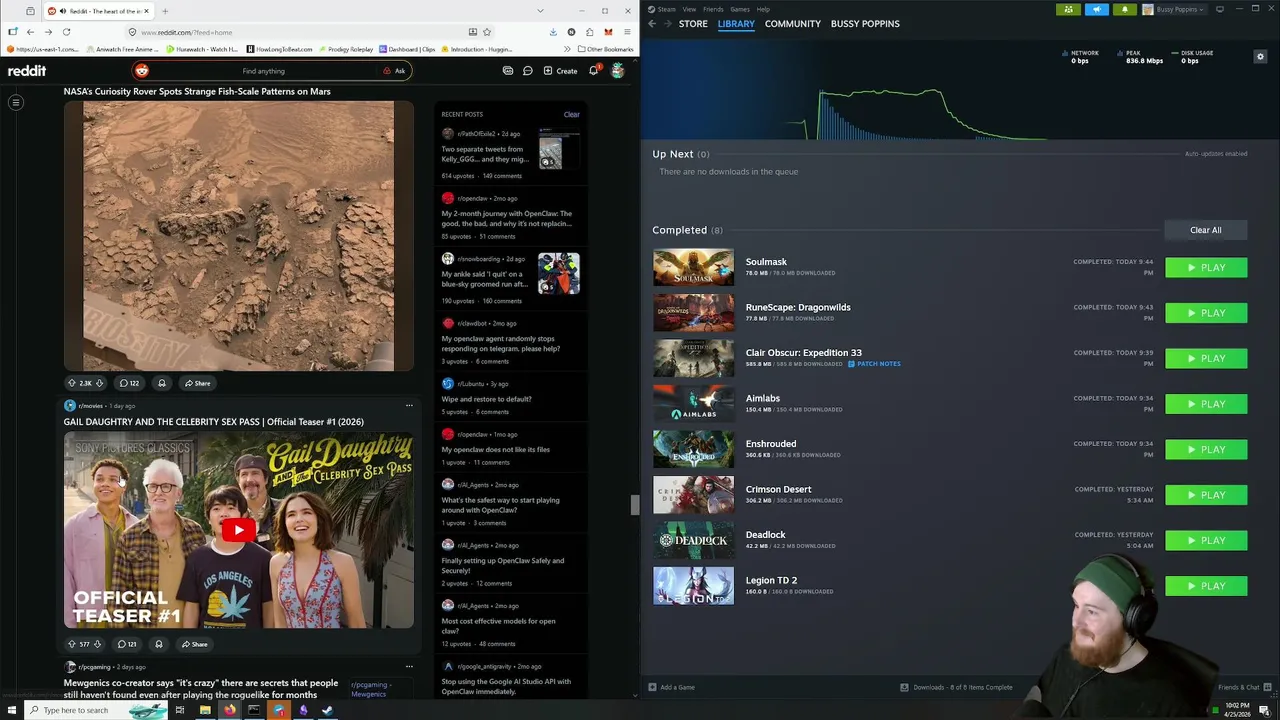1280x720 pixels.
Task: Open Prodigy Roleplay bookmark
Action: [x=346, y=49]
